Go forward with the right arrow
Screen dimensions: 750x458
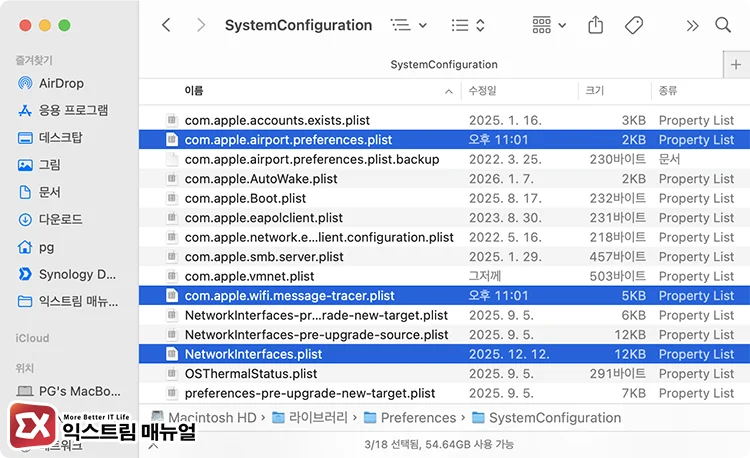(x=201, y=25)
